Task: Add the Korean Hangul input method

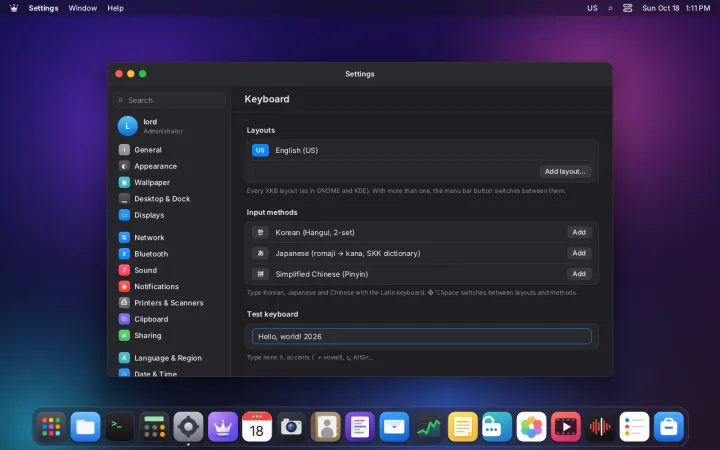Action: click(x=579, y=232)
